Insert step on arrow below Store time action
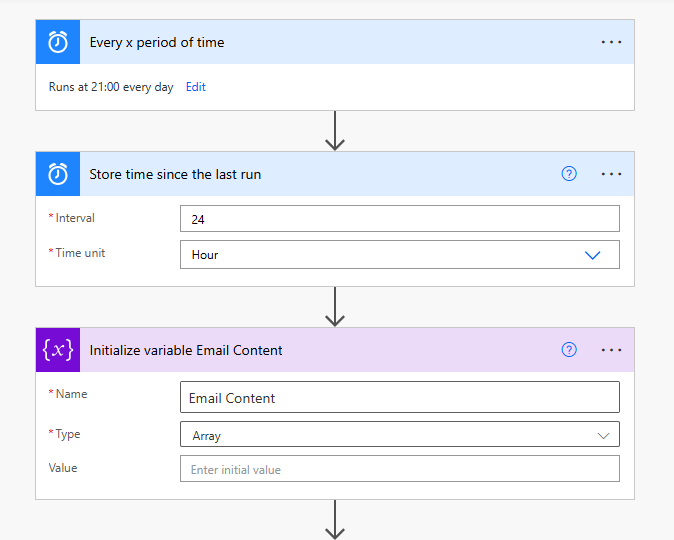 pyautogui.click(x=335, y=307)
